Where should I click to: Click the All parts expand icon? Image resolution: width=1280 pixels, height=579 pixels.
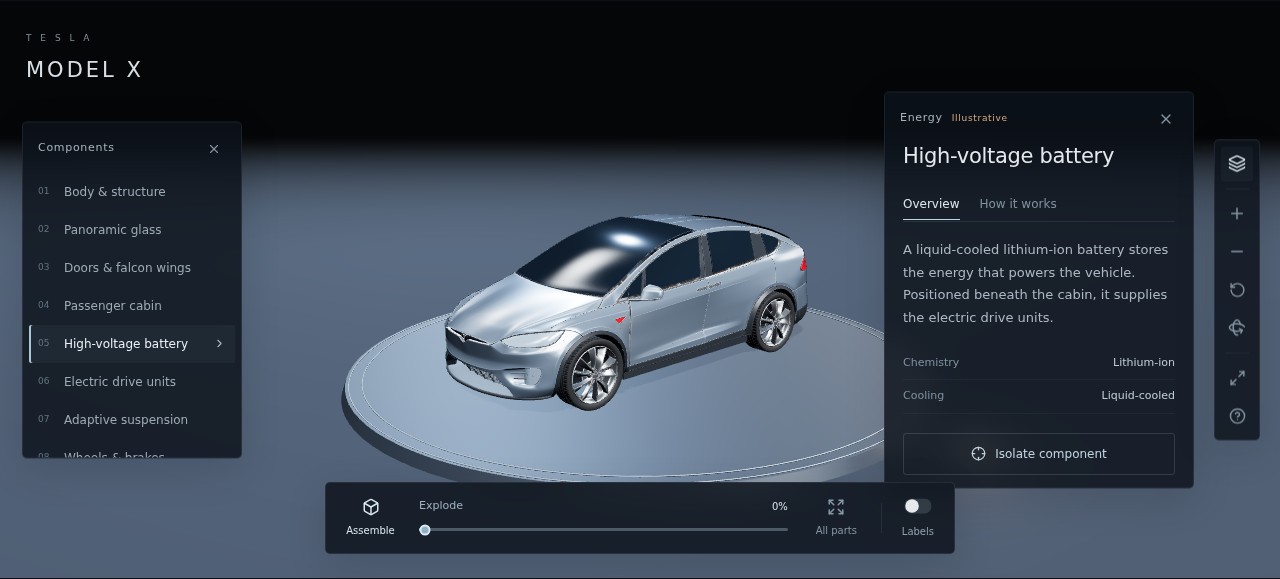tap(836, 507)
